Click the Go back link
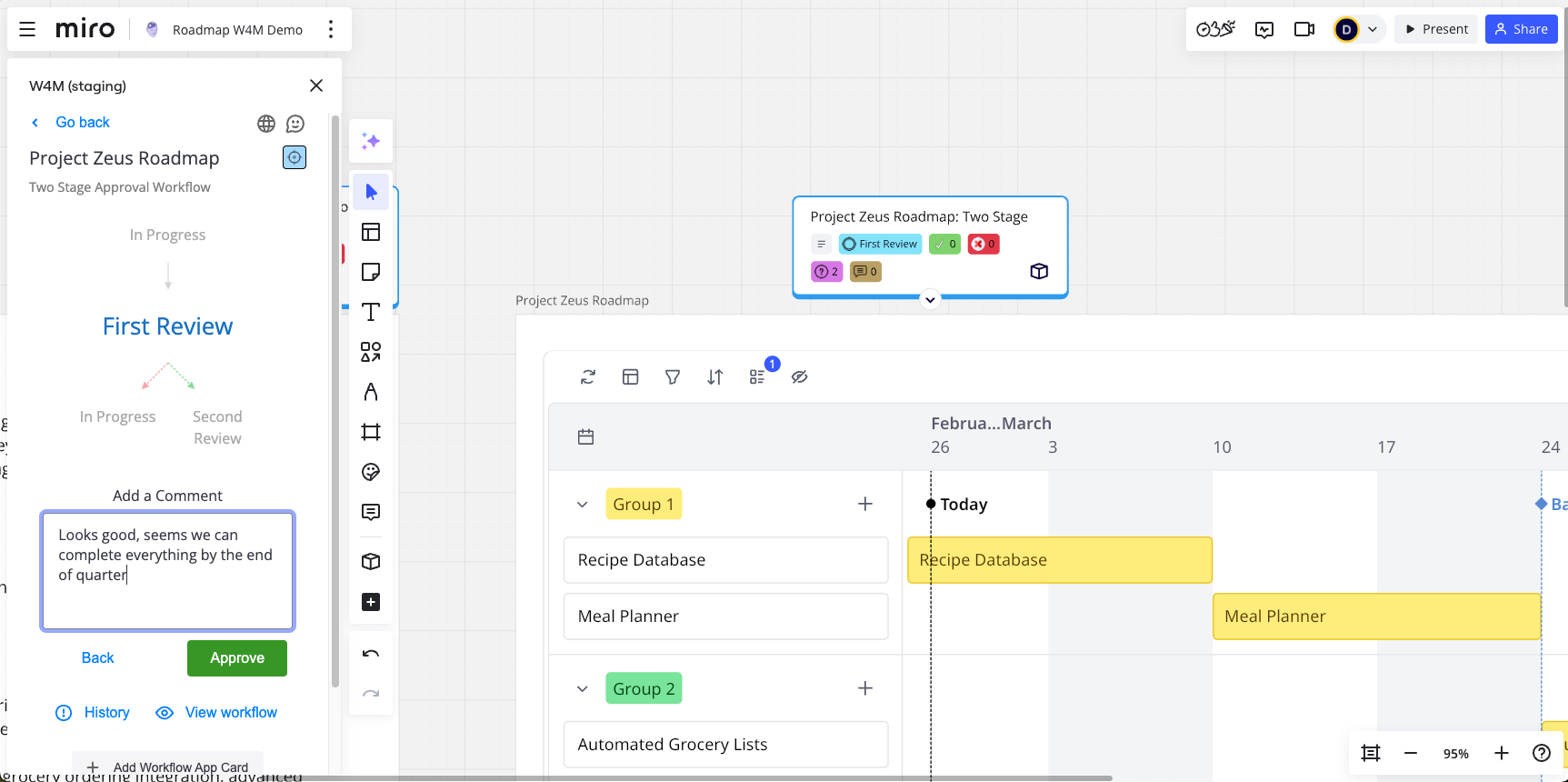The image size is (1568, 782). (82, 122)
